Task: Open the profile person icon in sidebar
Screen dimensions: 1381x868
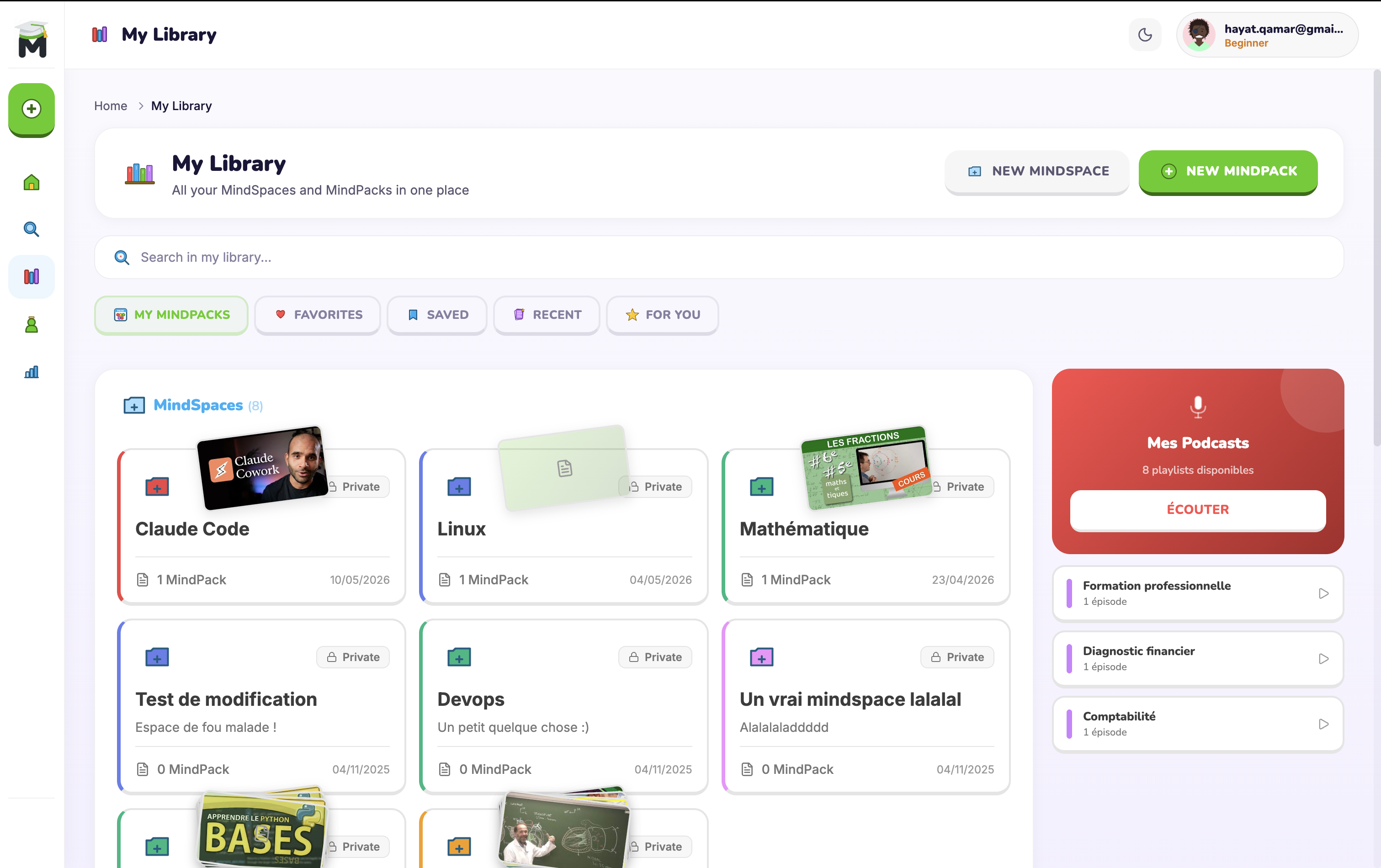Action: coord(32,324)
